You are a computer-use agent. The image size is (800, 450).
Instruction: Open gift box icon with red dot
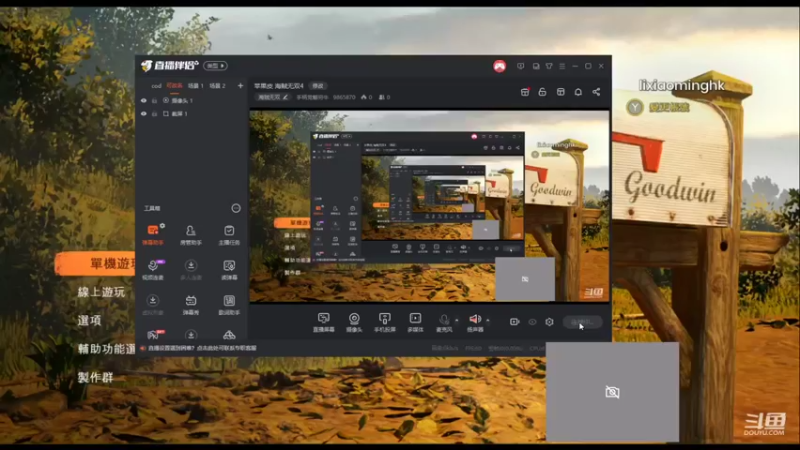(525, 92)
